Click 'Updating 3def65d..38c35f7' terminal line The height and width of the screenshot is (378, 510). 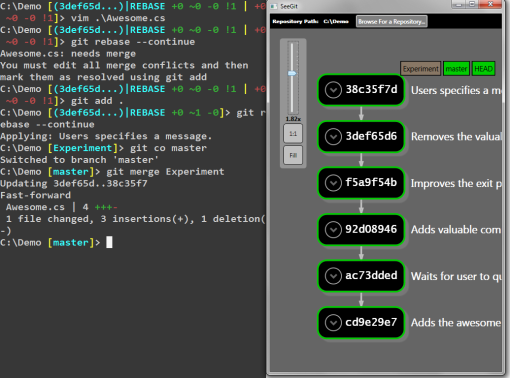click(x=74, y=184)
